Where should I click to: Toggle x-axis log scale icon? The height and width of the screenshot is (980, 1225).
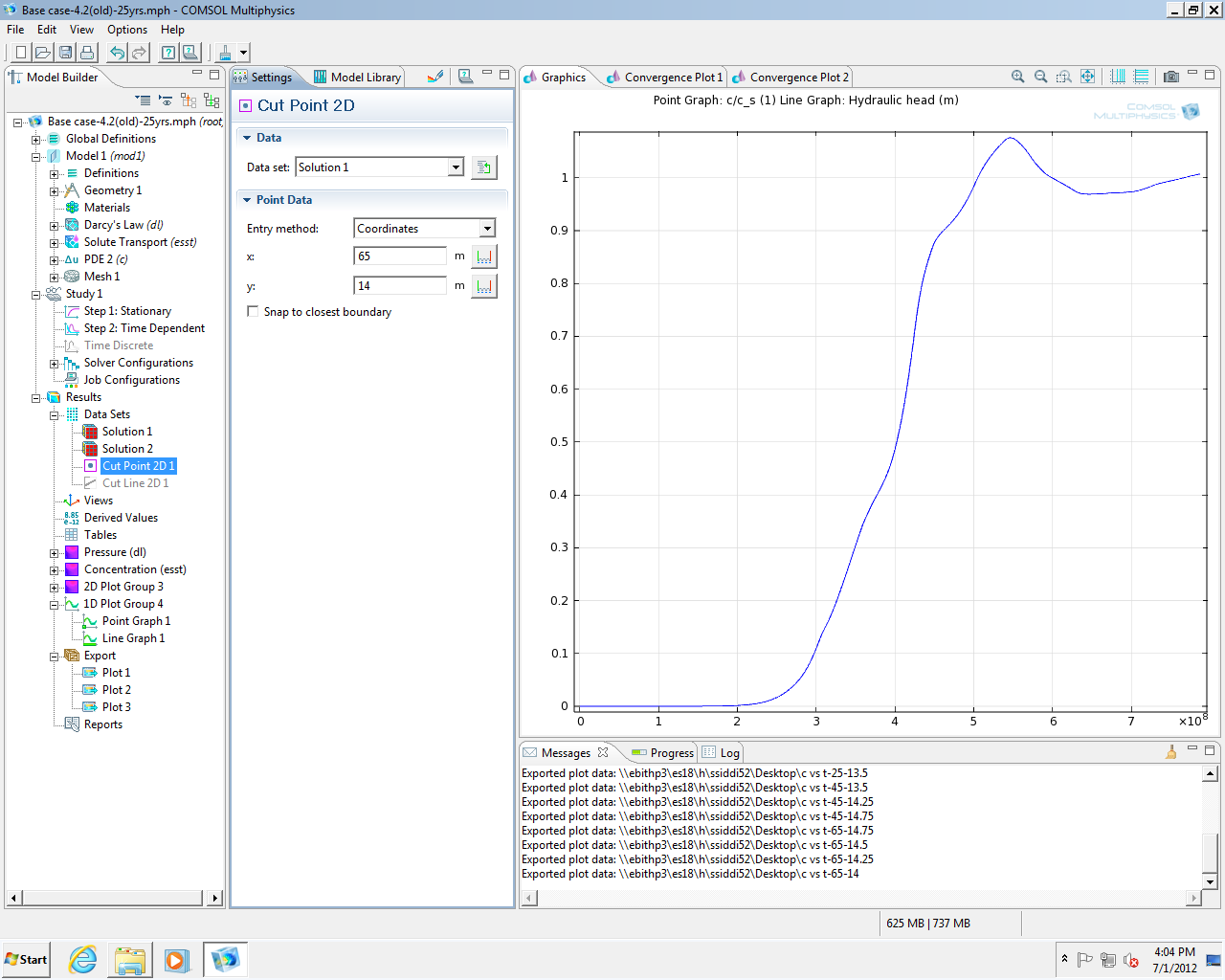tap(1118, 77)
